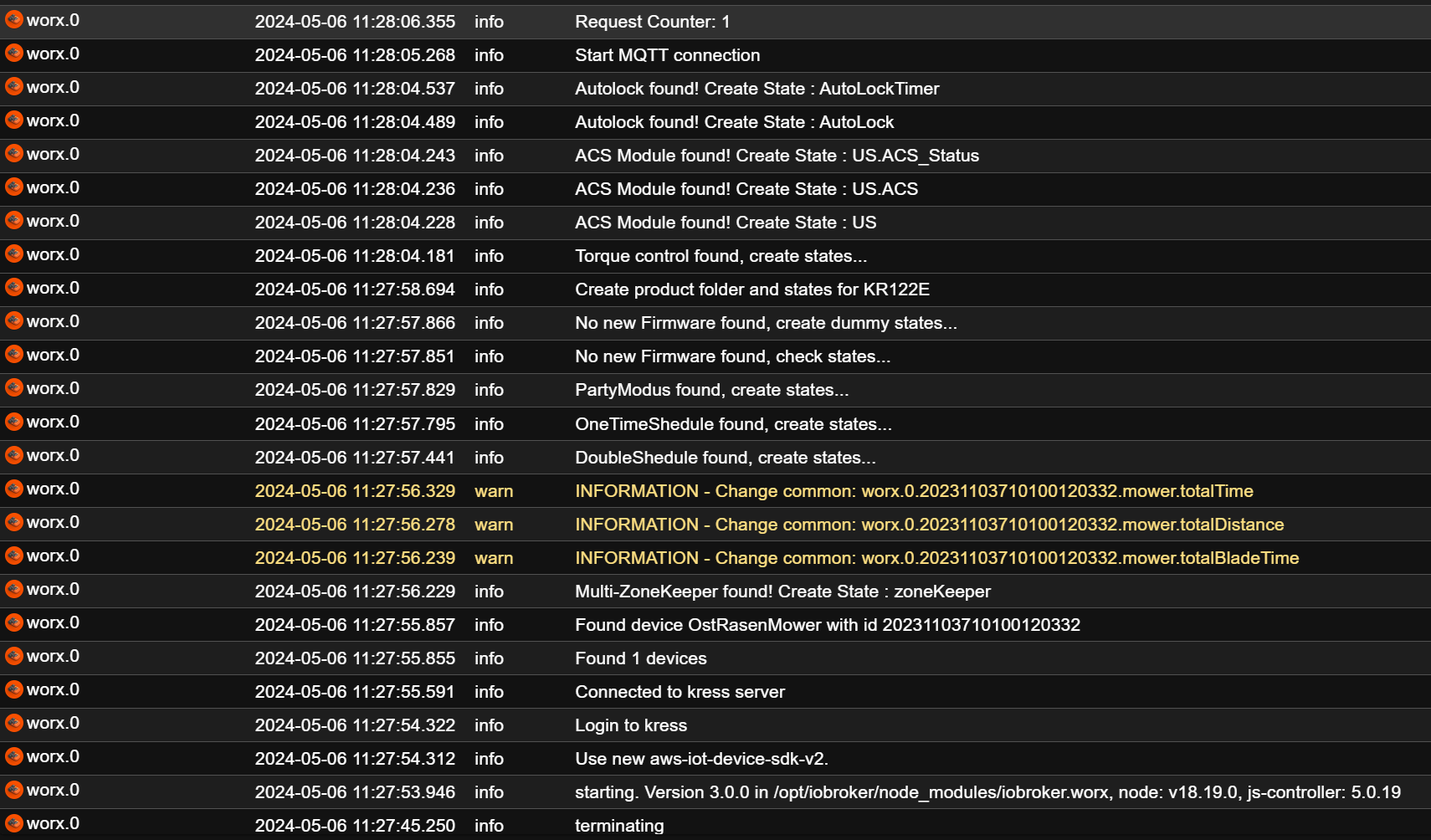Click the 'warn' level in the totalDistance row
The image size is (1431, 840).
point(494,525)
